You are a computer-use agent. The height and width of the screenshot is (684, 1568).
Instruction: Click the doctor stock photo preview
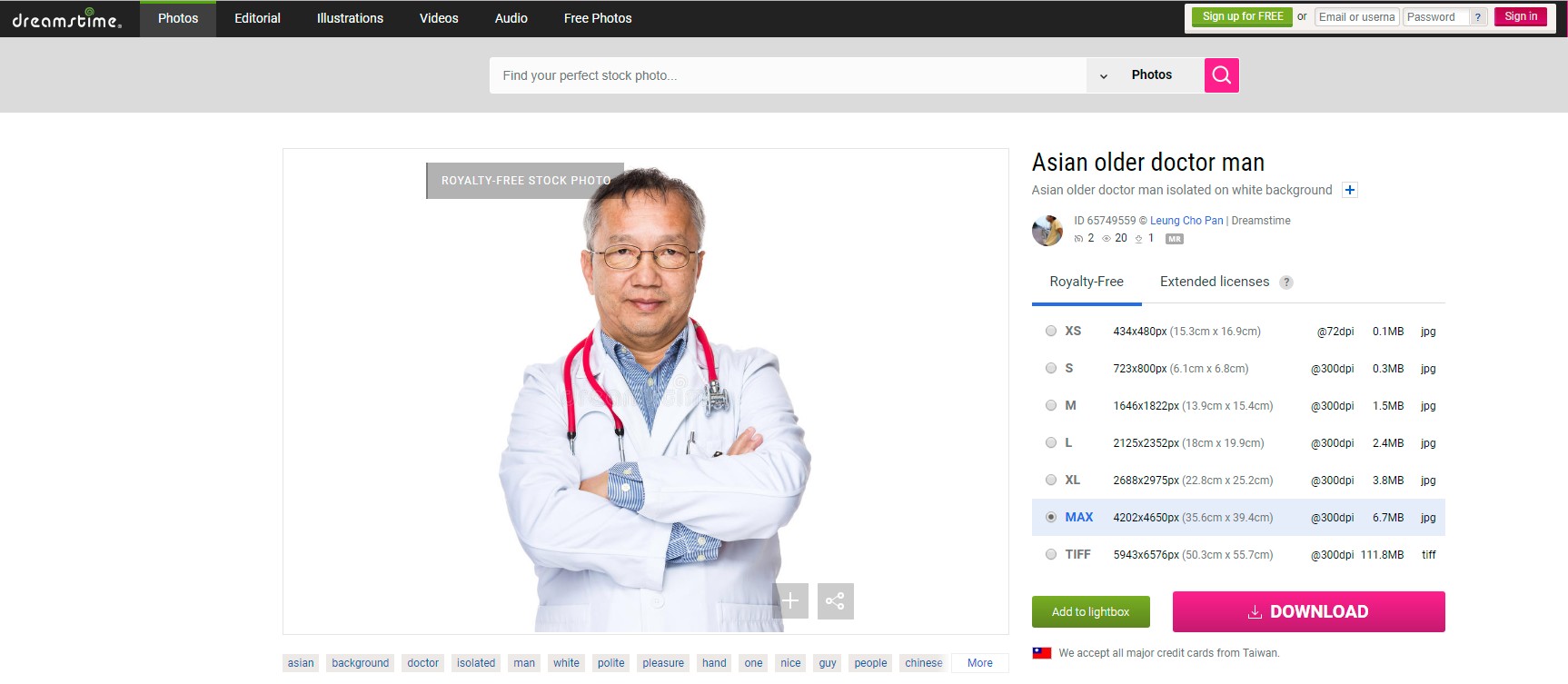point(646,392)
